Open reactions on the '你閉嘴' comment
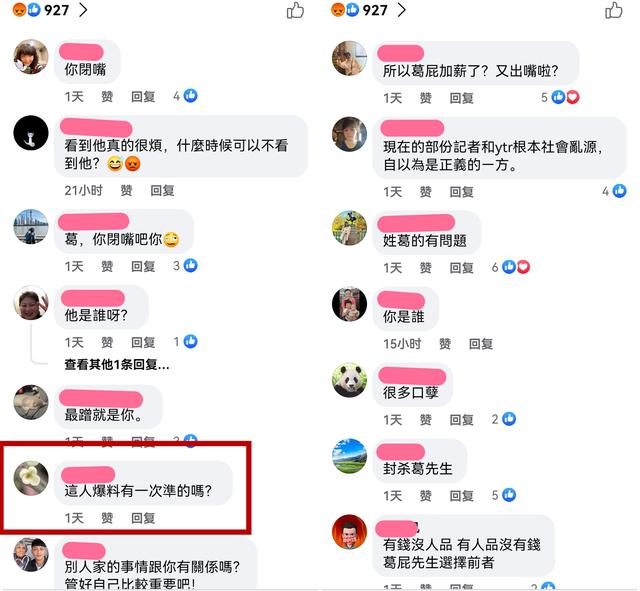The image size is (640, 591). pyautogui.click(x=185, y=96)
